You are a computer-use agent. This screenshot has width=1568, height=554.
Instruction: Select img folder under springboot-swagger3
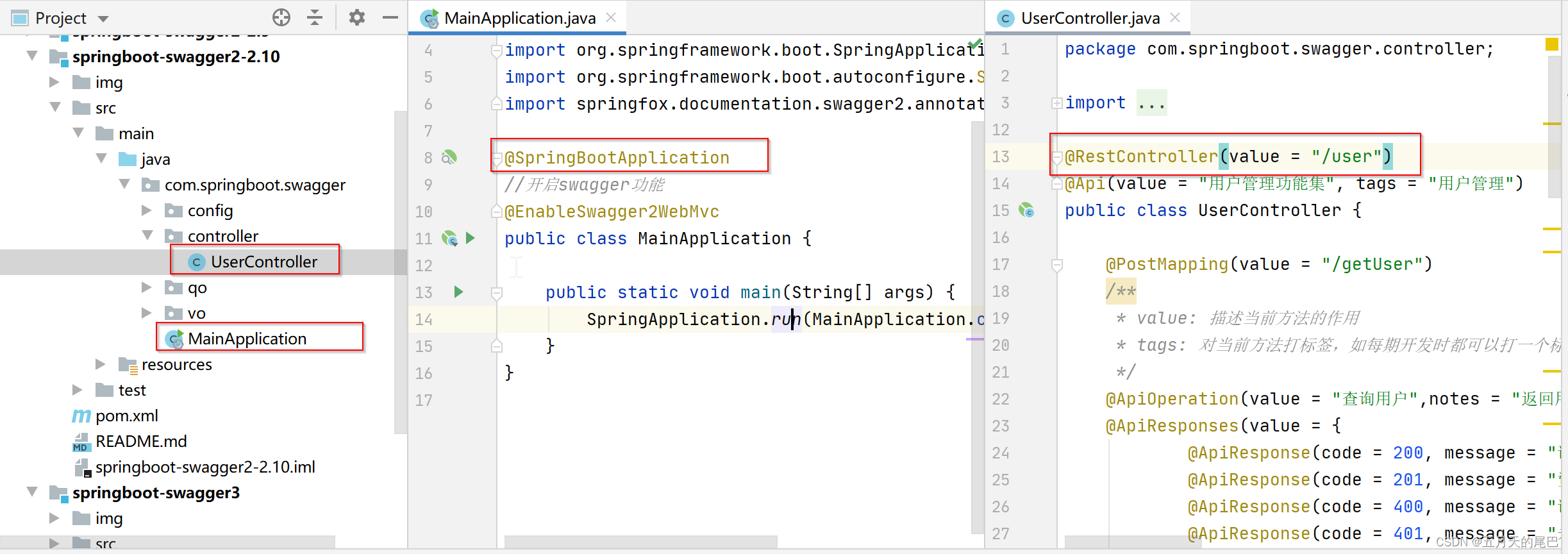pyautogui.click(x=97, y=518)
